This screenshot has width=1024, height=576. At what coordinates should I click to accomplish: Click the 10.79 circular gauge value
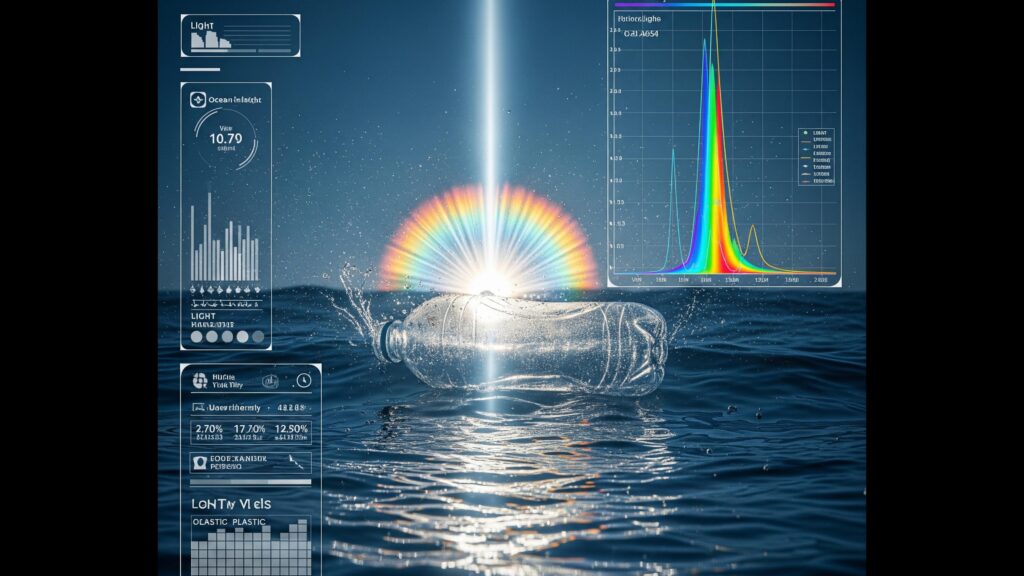click(x=227, y=137)
